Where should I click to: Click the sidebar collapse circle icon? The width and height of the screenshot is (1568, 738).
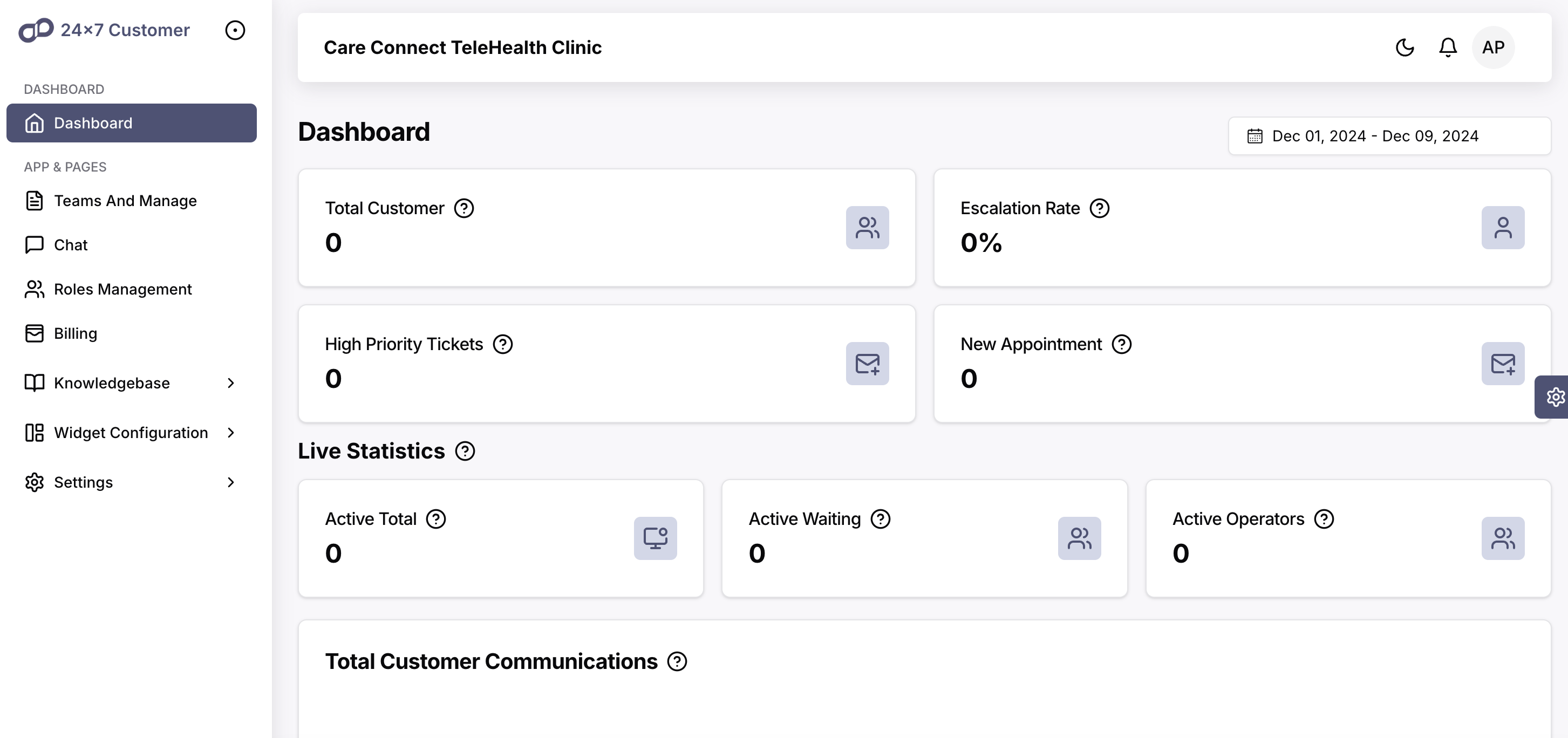pos(235,30)
